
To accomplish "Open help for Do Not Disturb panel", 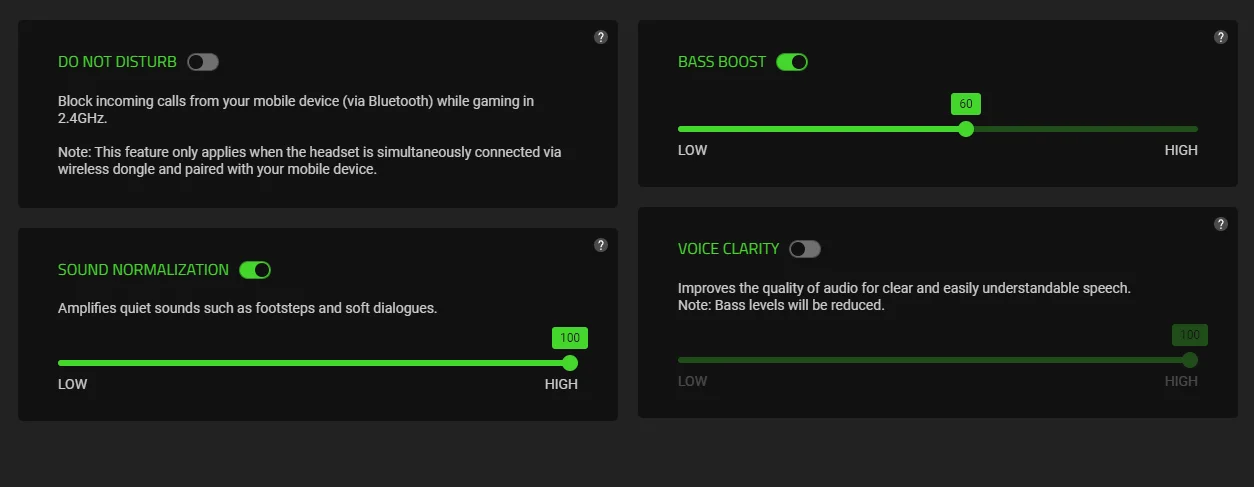I will (x=601, y=37).
